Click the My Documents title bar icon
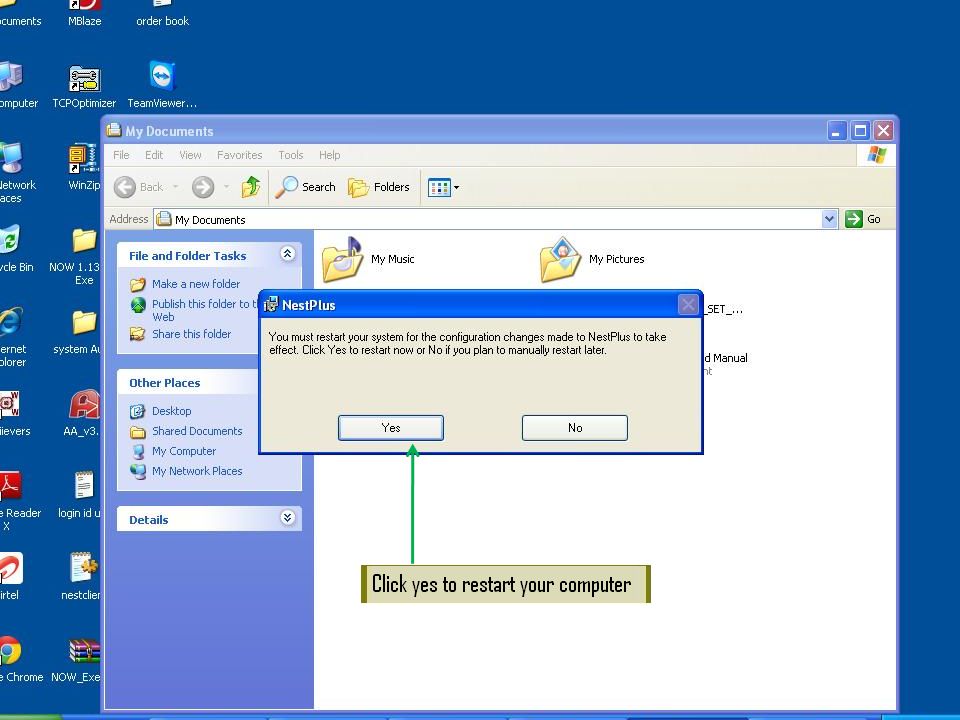 [114, 130]
